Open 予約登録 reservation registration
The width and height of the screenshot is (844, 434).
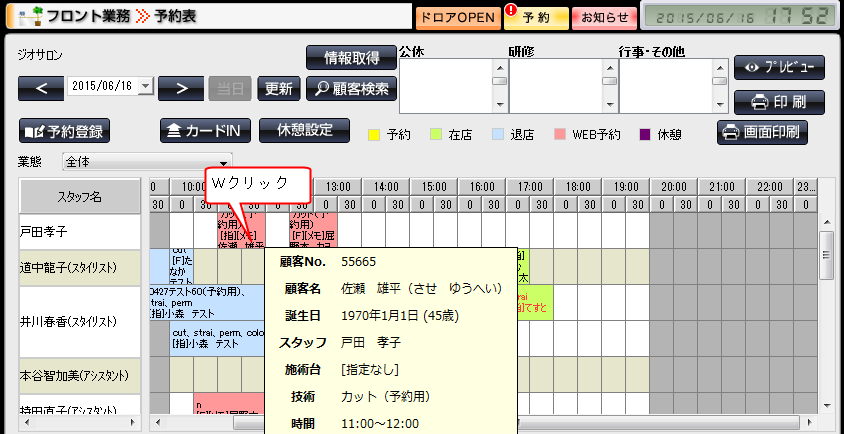64,131
